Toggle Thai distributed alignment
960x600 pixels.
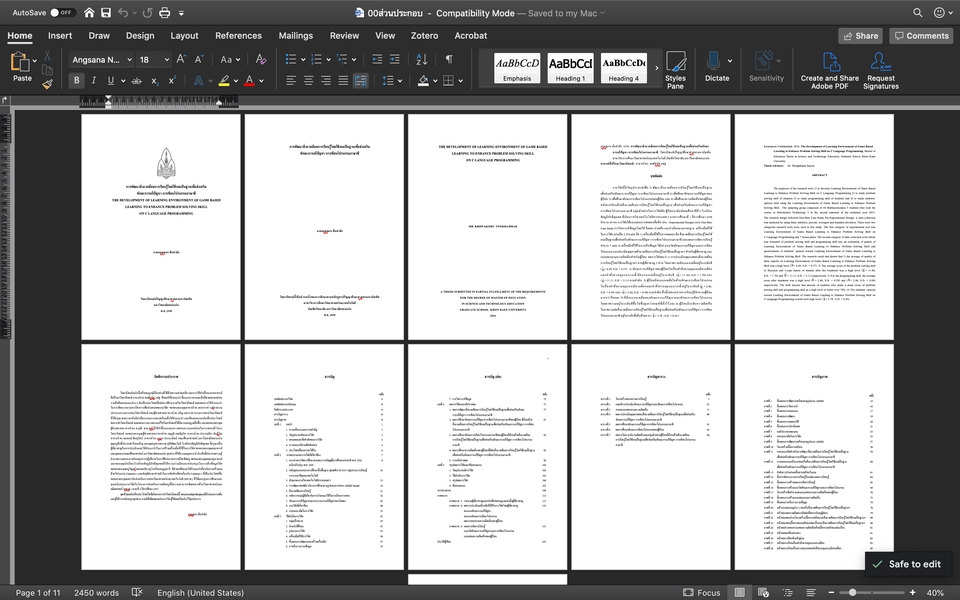[x=361, y=80]
